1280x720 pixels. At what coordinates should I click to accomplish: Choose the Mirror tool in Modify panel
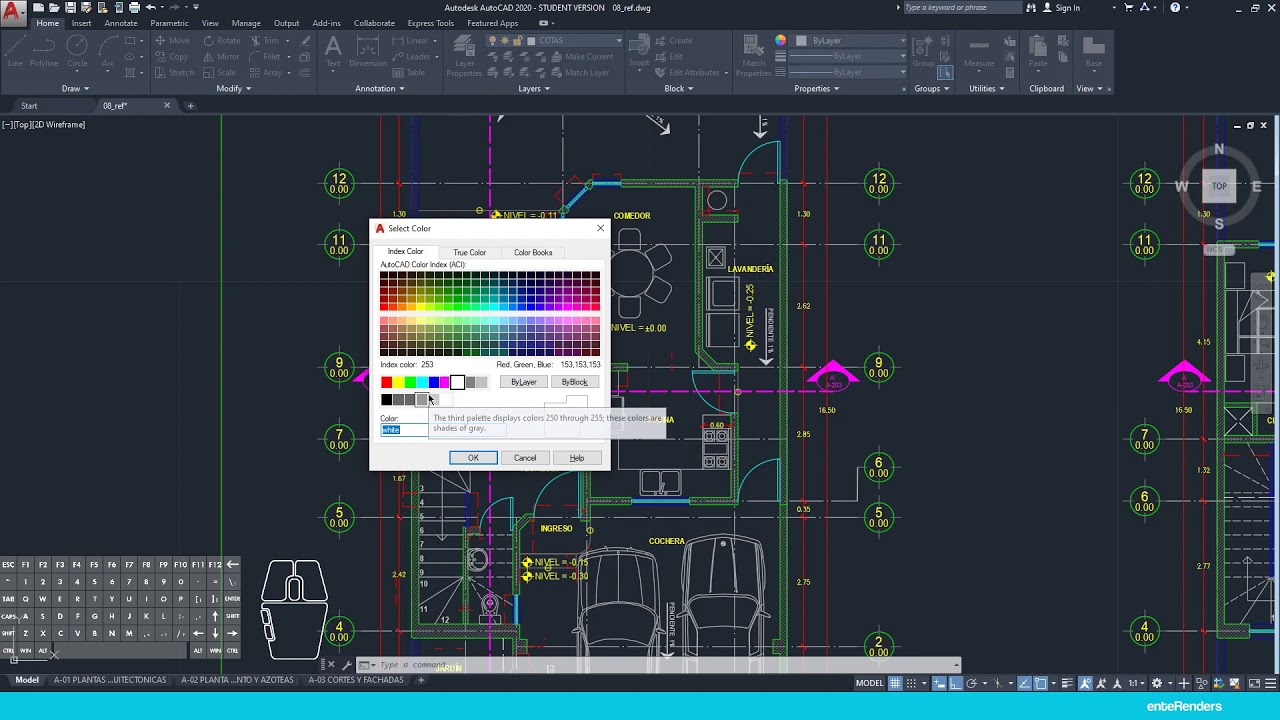222,57
